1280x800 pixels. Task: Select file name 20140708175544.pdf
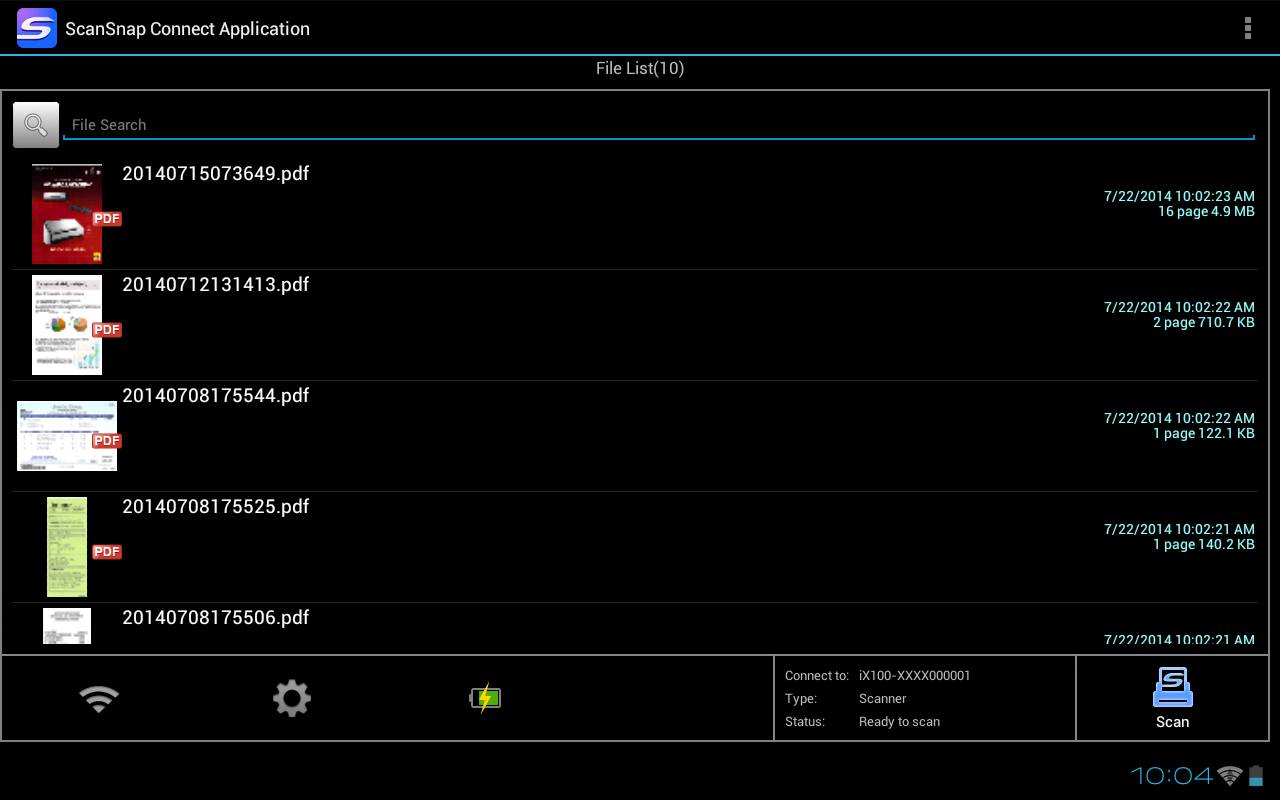pos(216,396)
